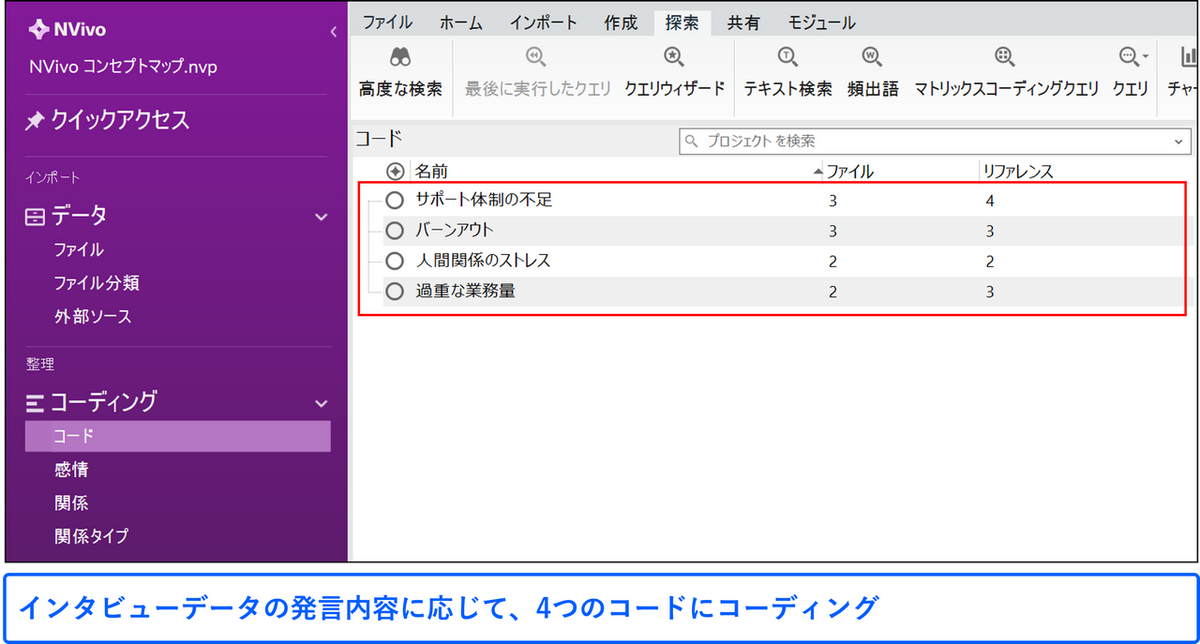Launch the クエリウィザード icon
Image resolution: width=1200 pixels, height=644 pixels.
pos(674,58)
